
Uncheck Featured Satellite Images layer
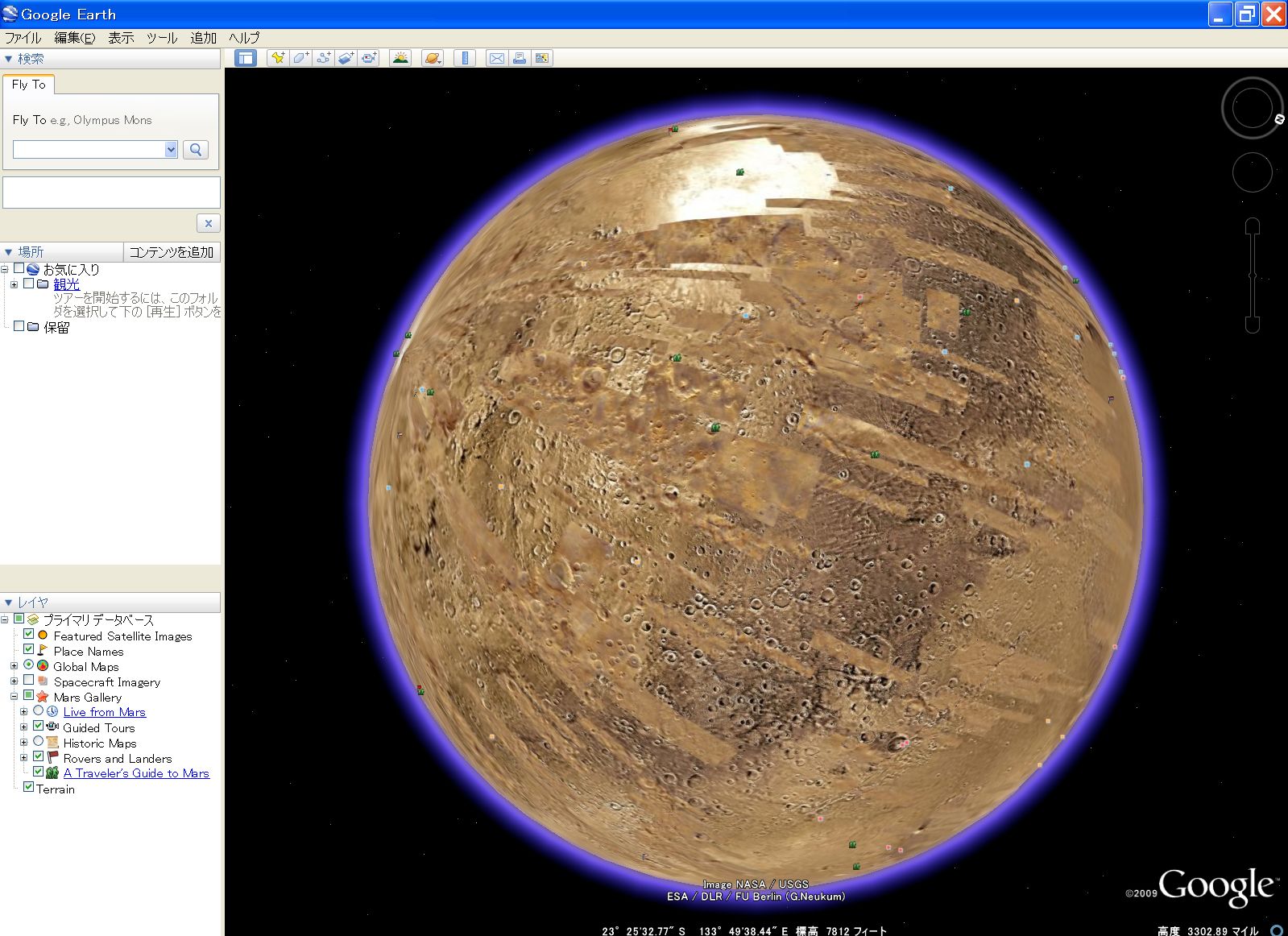[29, 635]
